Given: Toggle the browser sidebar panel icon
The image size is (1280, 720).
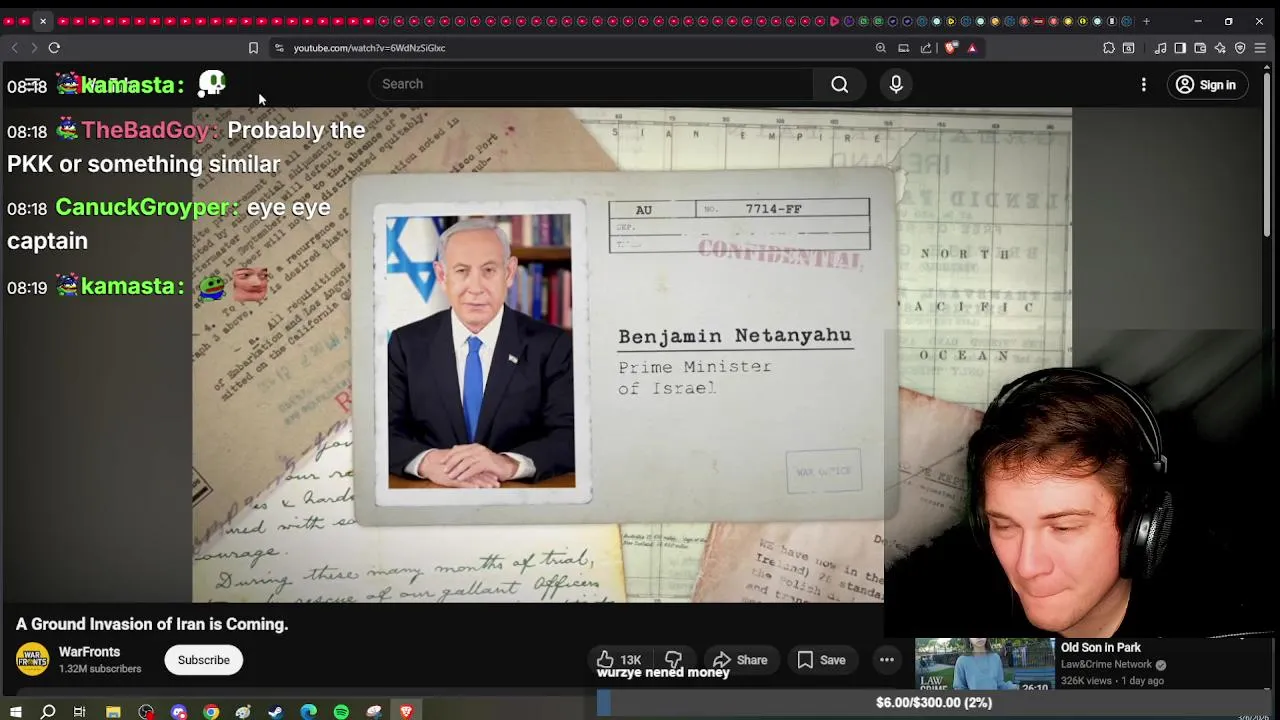Looking at the screenshot, I should [x=1180, y=47].
